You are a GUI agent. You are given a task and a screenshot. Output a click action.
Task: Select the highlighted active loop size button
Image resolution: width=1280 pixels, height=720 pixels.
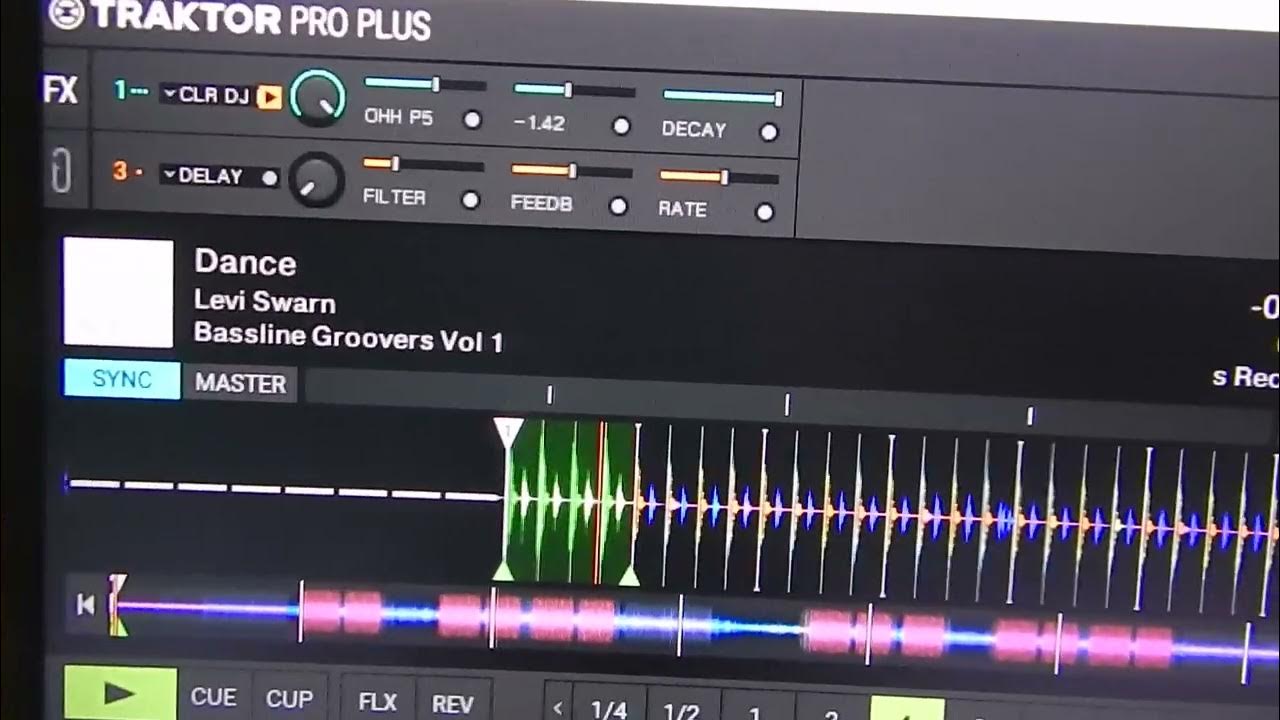[906, 710]
